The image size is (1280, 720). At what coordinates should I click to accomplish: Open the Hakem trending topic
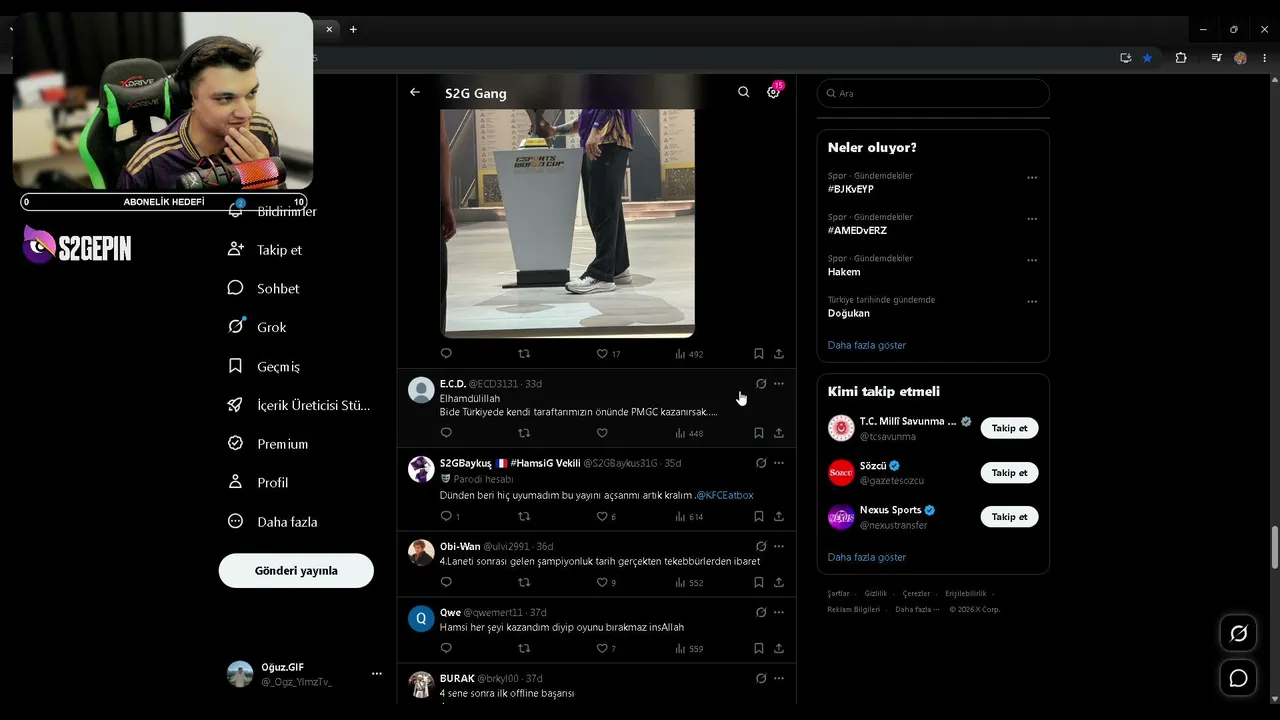[844, 272]
